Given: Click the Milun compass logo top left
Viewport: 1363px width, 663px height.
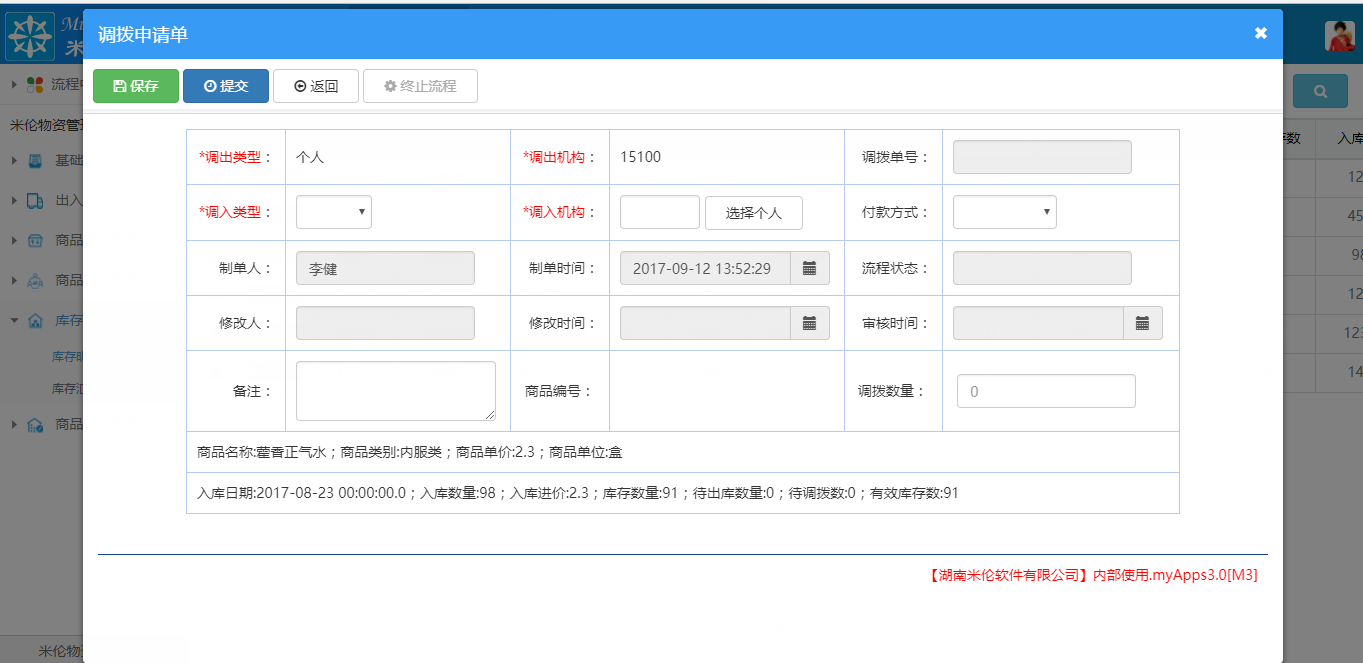Looking at the screenshot, I should tap(31, 35).
